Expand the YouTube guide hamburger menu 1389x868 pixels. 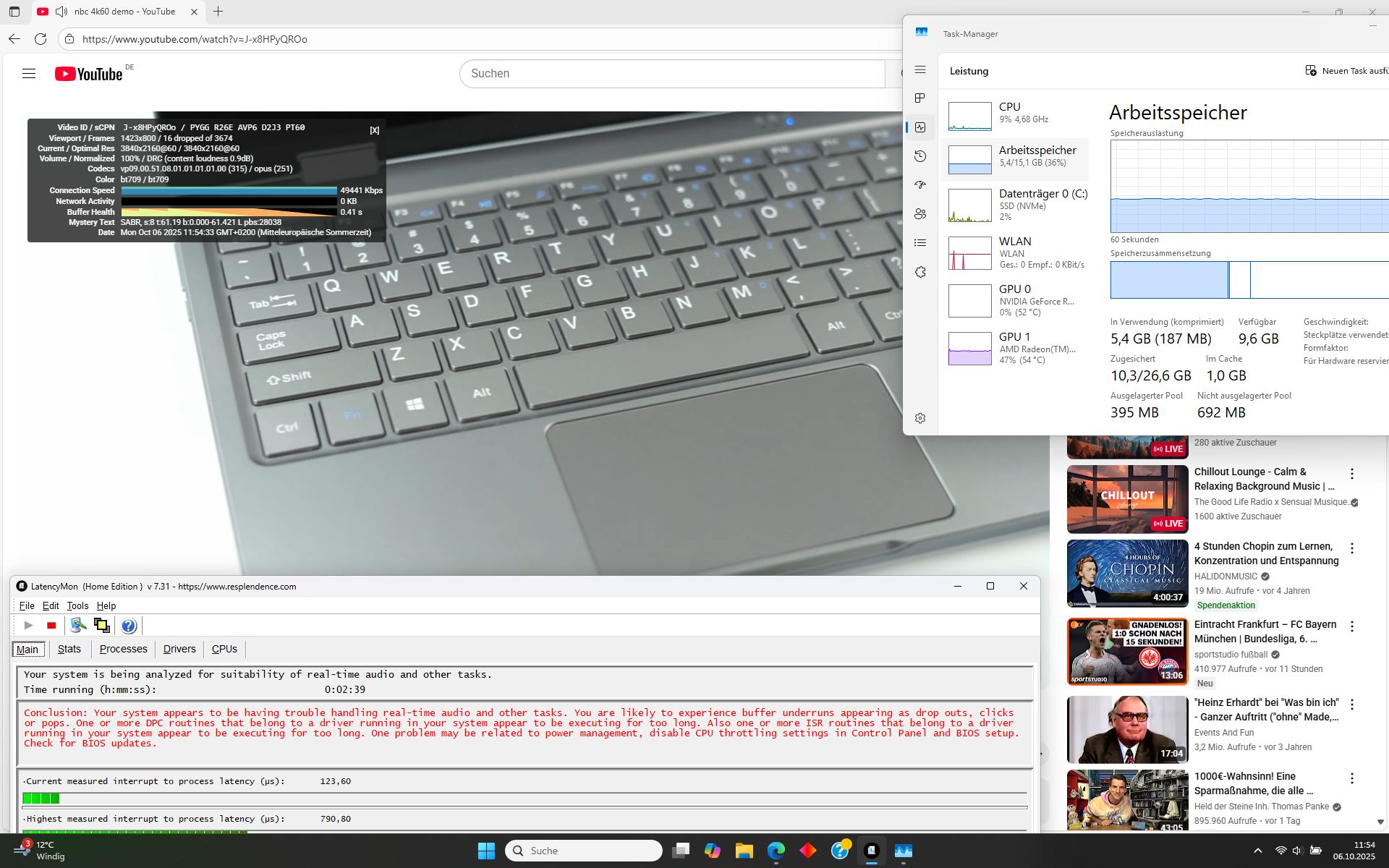[29, 74]
